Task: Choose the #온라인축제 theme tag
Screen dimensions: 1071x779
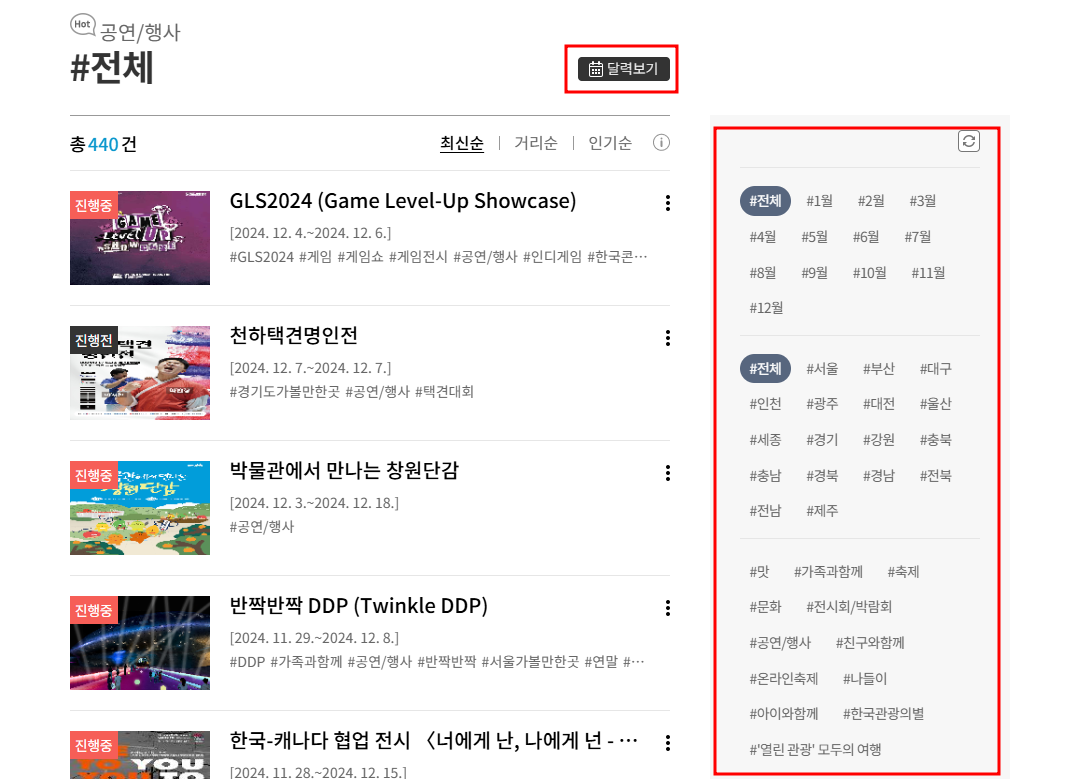Action: pyautogui.click(x=784, y=679)
